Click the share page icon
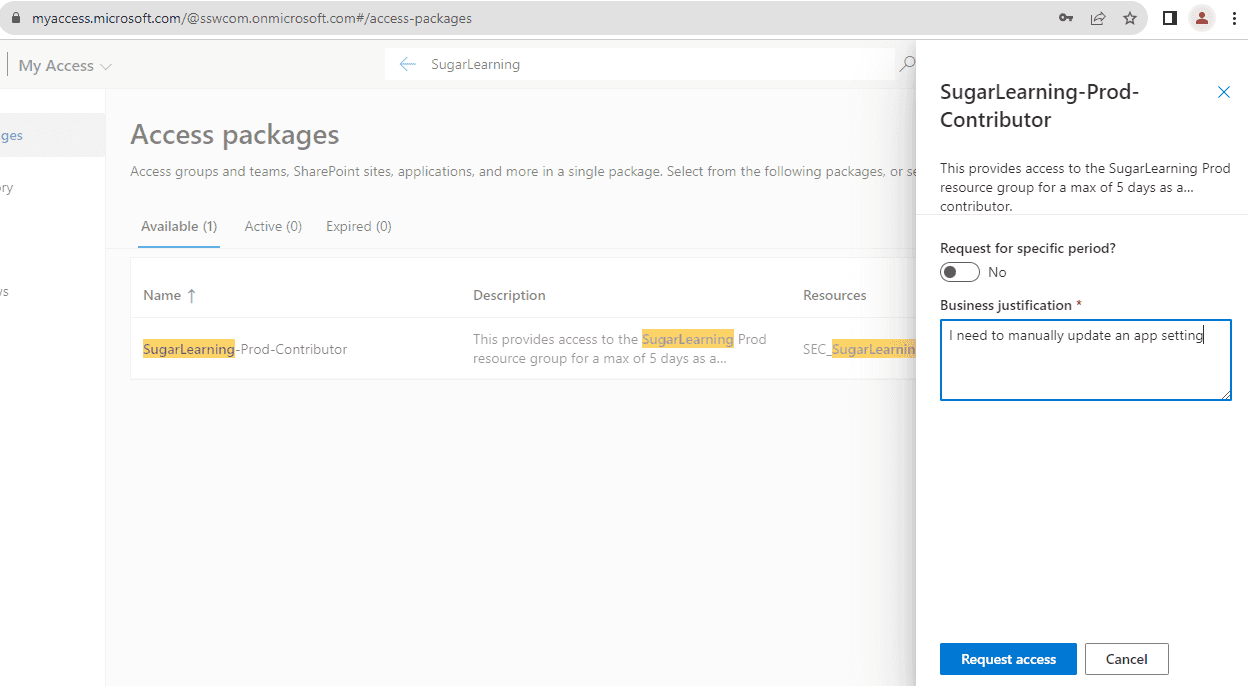This screenshot has height=686, width=1248. click(x=1098, y=18)
